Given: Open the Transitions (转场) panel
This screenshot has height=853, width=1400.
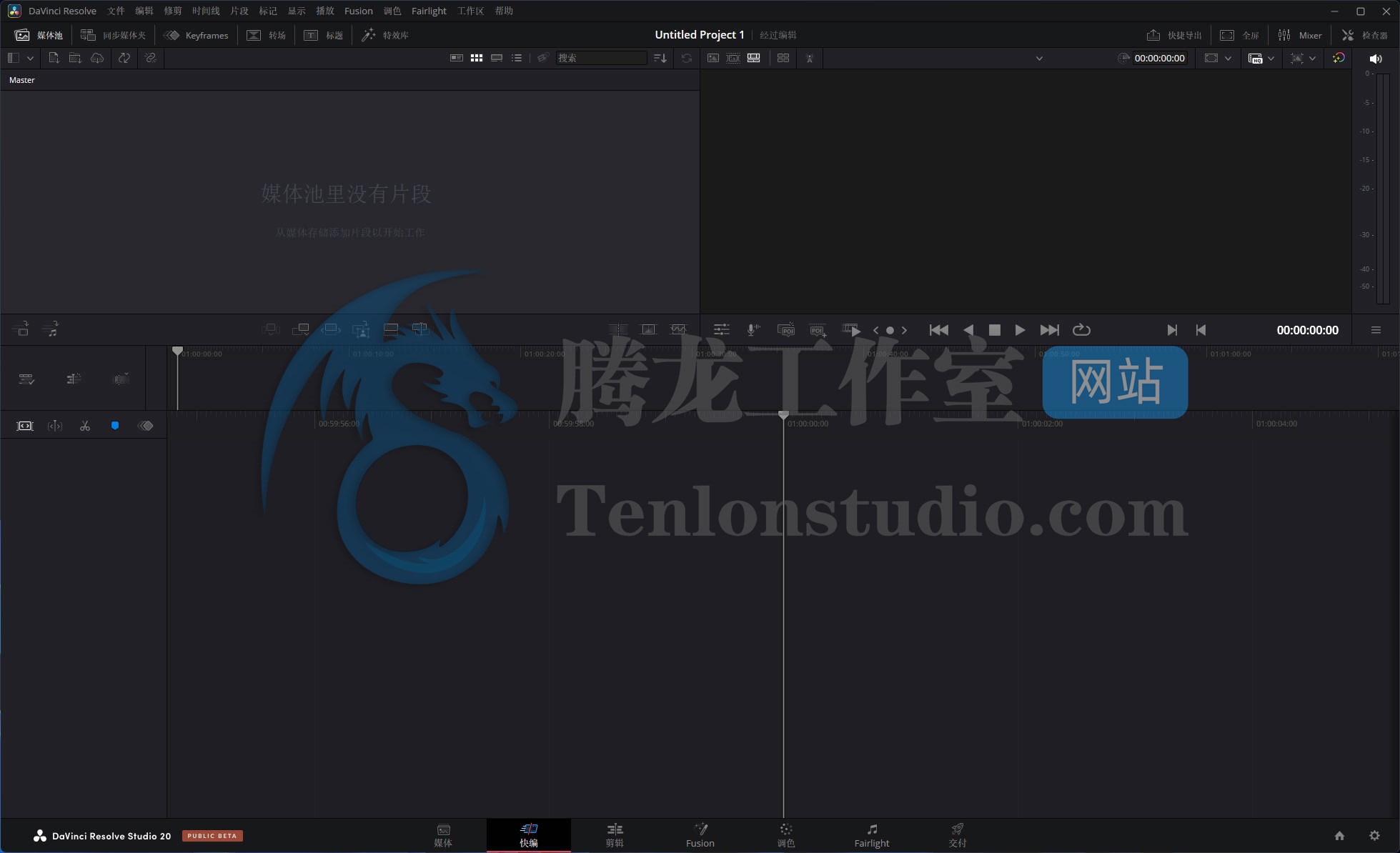Looking at the screenshot, I should (267, 35).
